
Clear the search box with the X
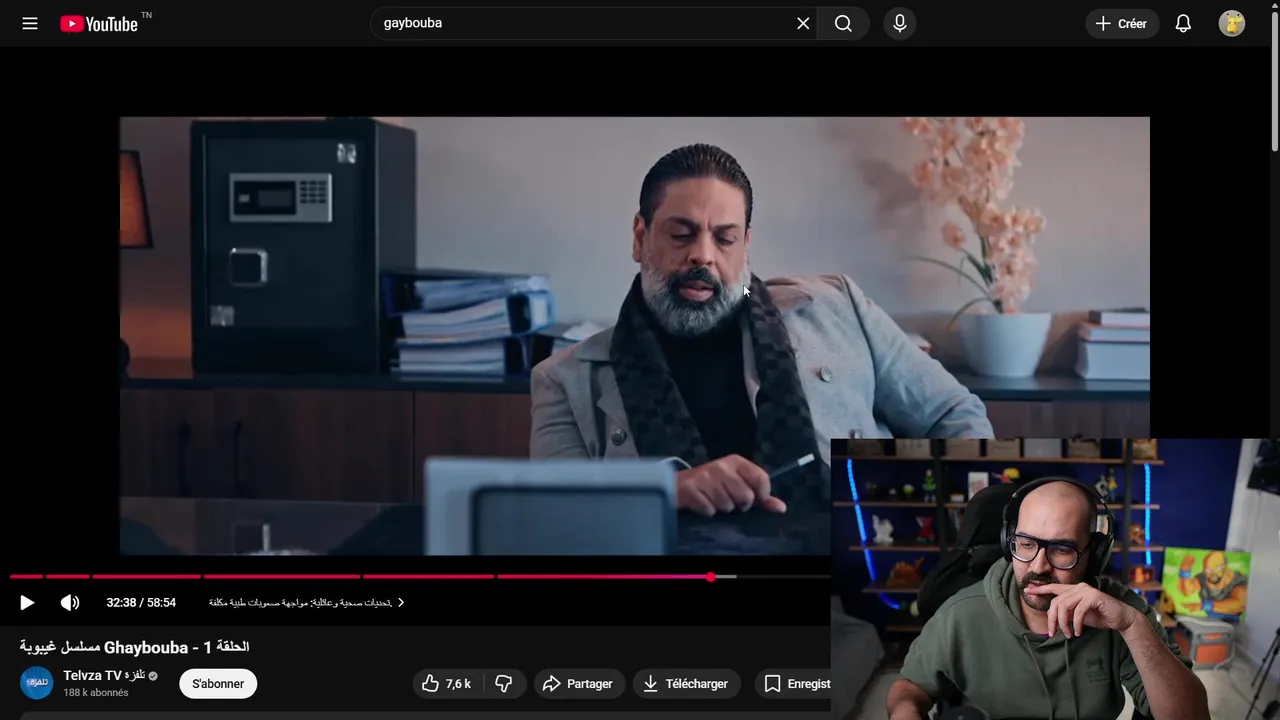[803, 23]
